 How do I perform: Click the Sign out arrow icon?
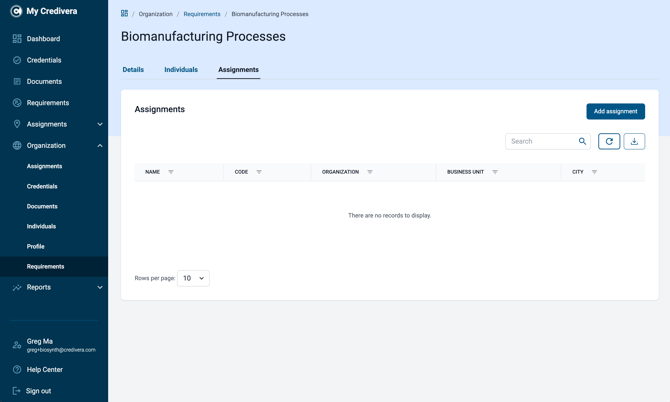[16, 391]
